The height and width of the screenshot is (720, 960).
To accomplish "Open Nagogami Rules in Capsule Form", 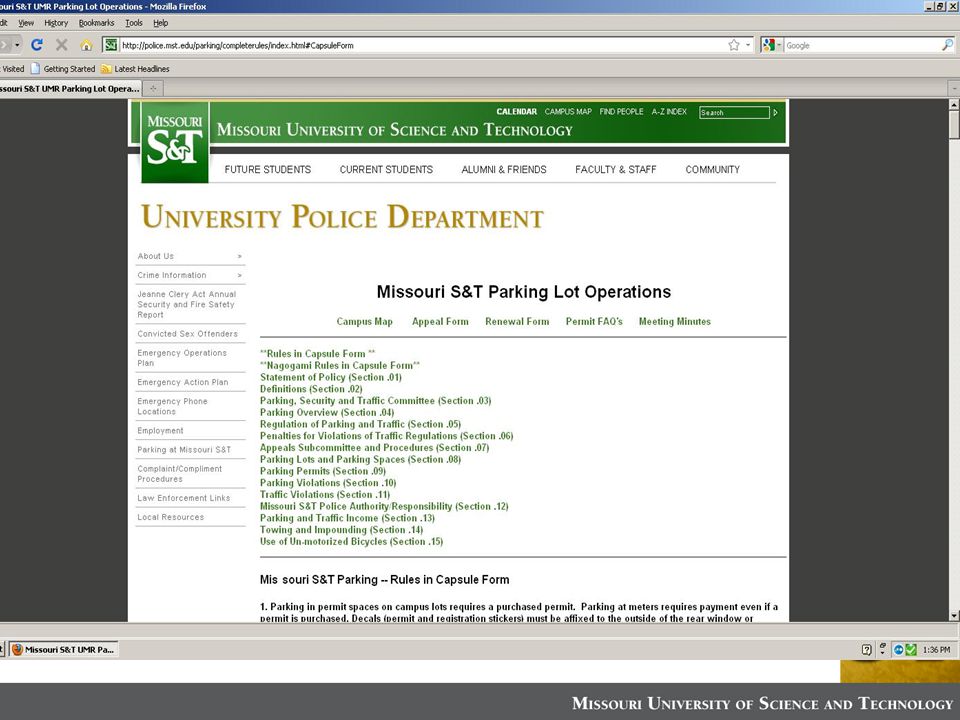I will 340,365.
